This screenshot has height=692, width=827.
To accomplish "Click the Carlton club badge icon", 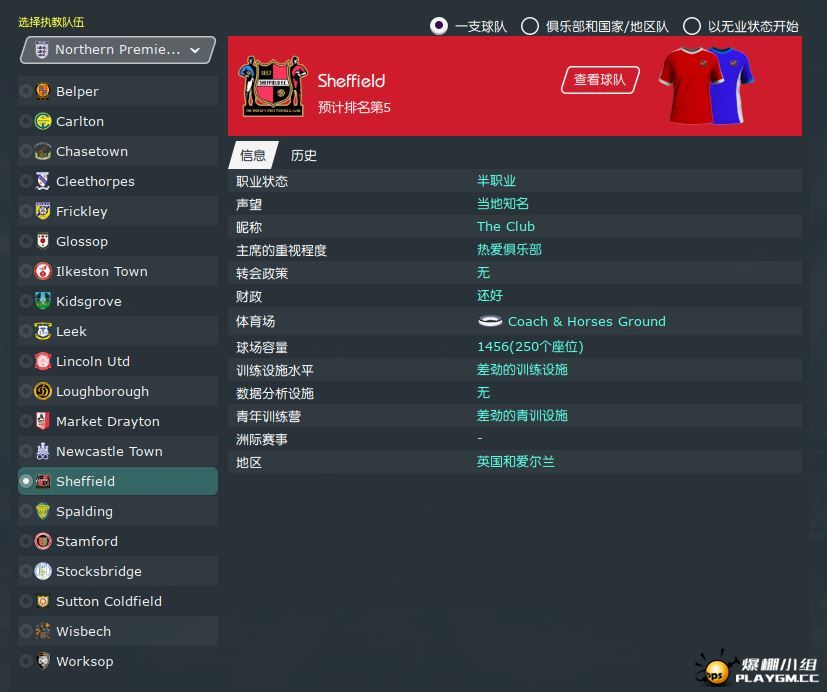I will coord(43,121).
